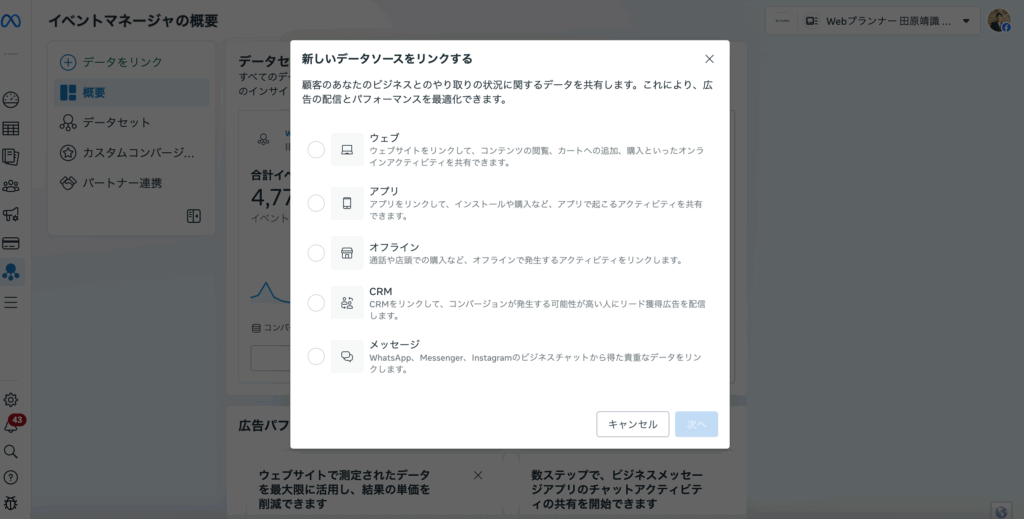Open データセット in the sidebar
This screenshot has height=519, width=1024.
click(116, 122)
